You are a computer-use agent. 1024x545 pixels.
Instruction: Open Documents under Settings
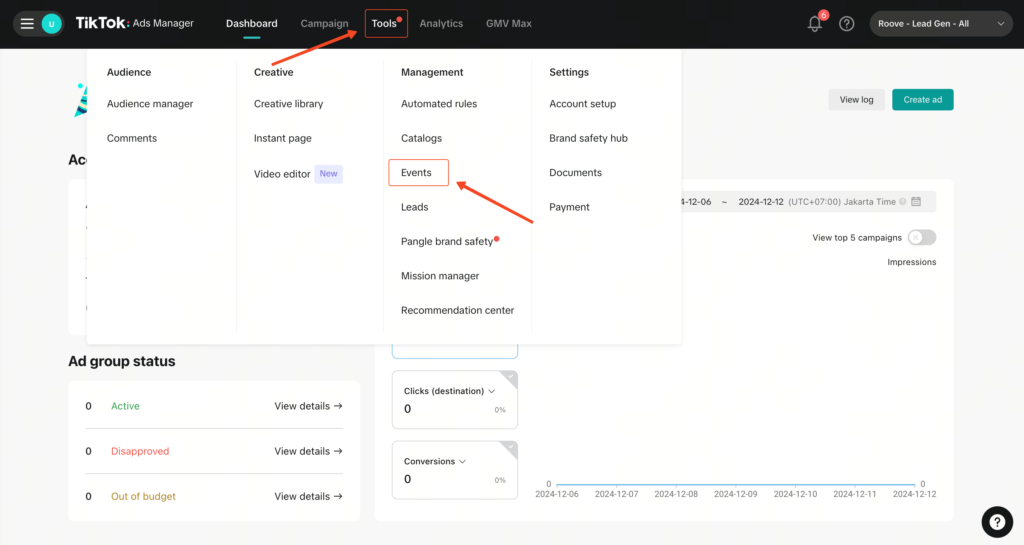point(575,172)
